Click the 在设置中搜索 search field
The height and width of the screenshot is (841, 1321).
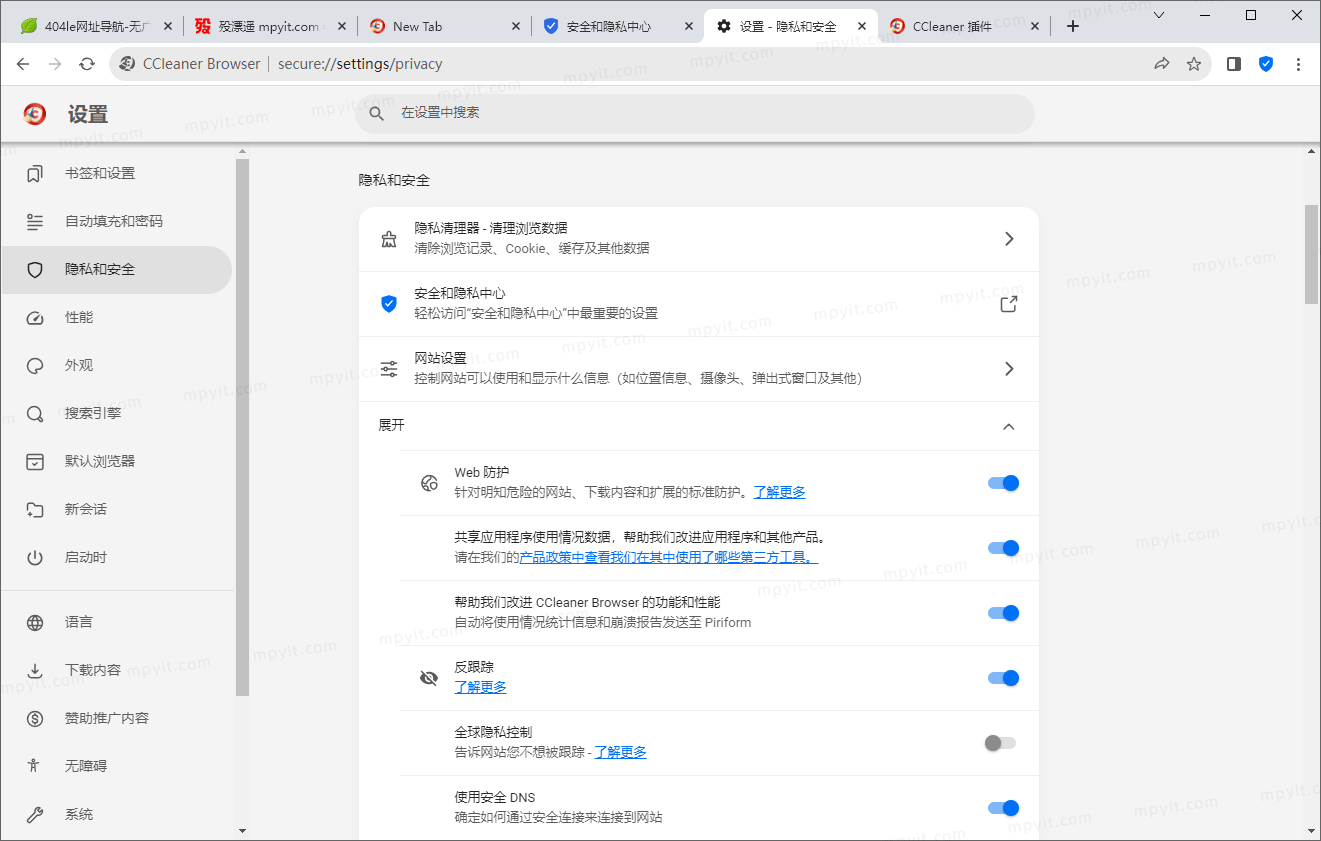(695, 114)
